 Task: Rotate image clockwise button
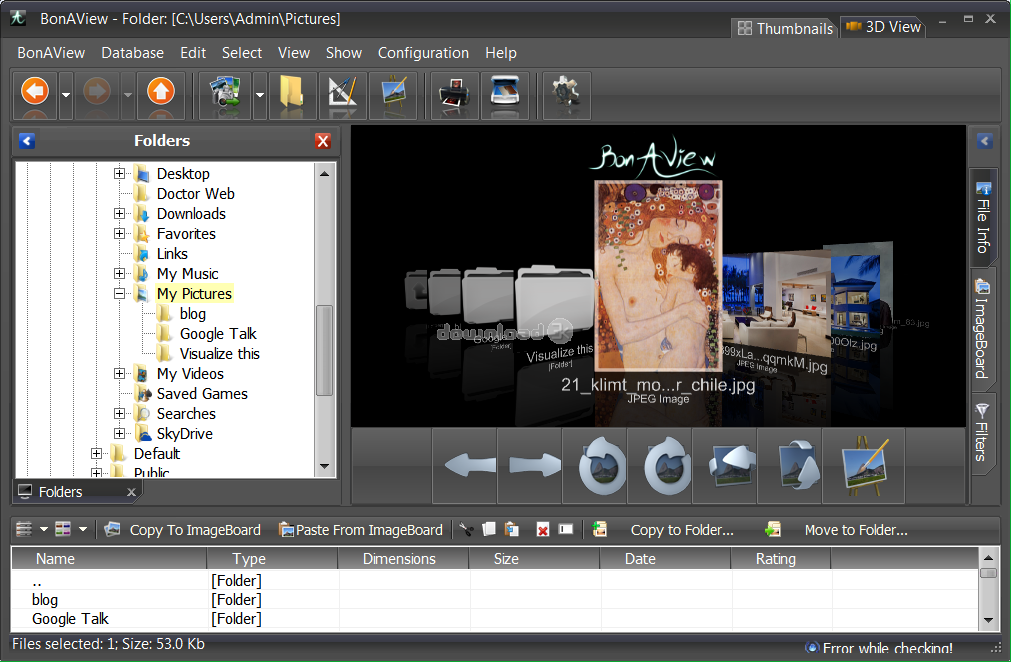click(666, 465)
